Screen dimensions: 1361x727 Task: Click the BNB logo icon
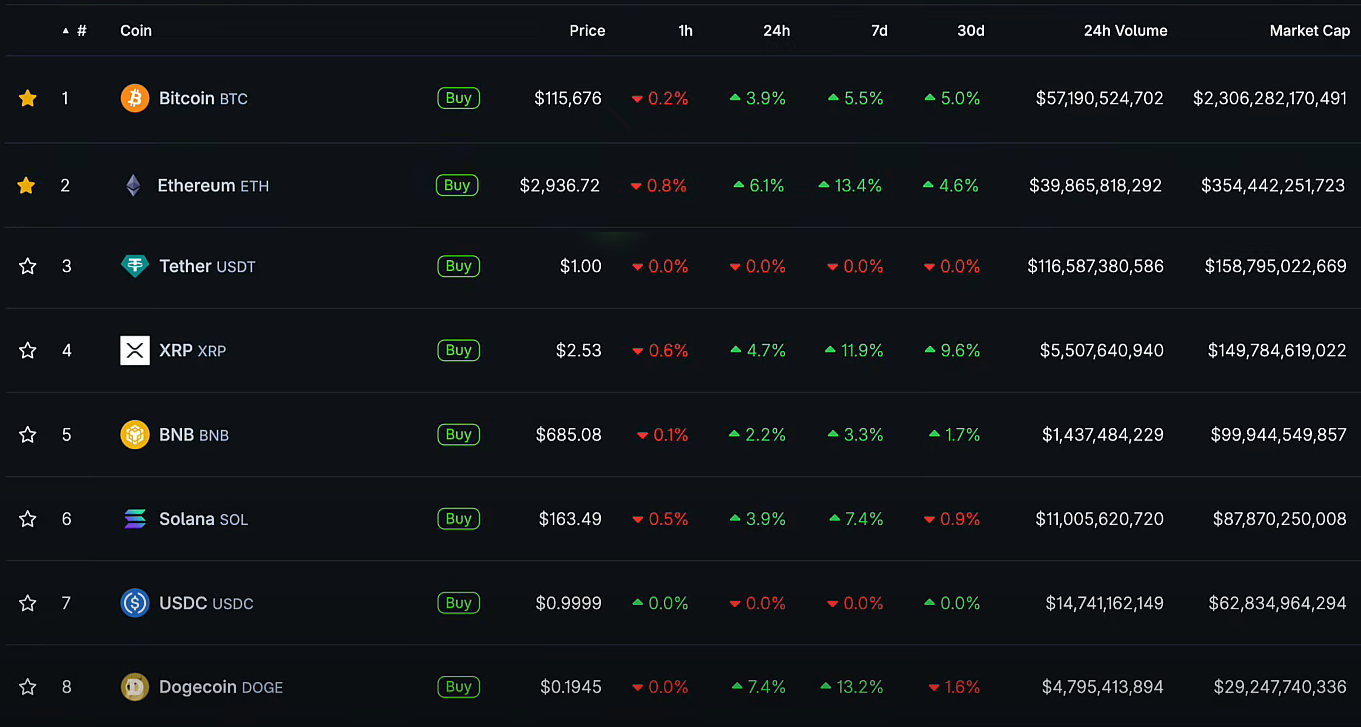point(135,435)
